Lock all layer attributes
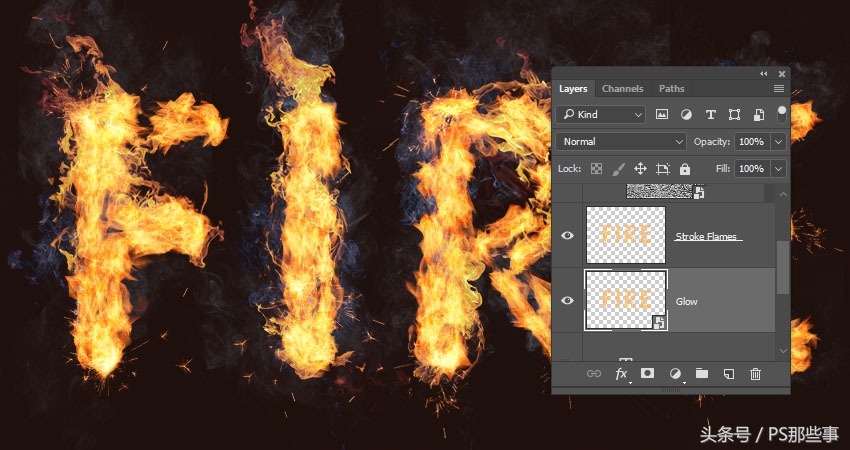This screenshot has height=450, width=850. point(685,169)
